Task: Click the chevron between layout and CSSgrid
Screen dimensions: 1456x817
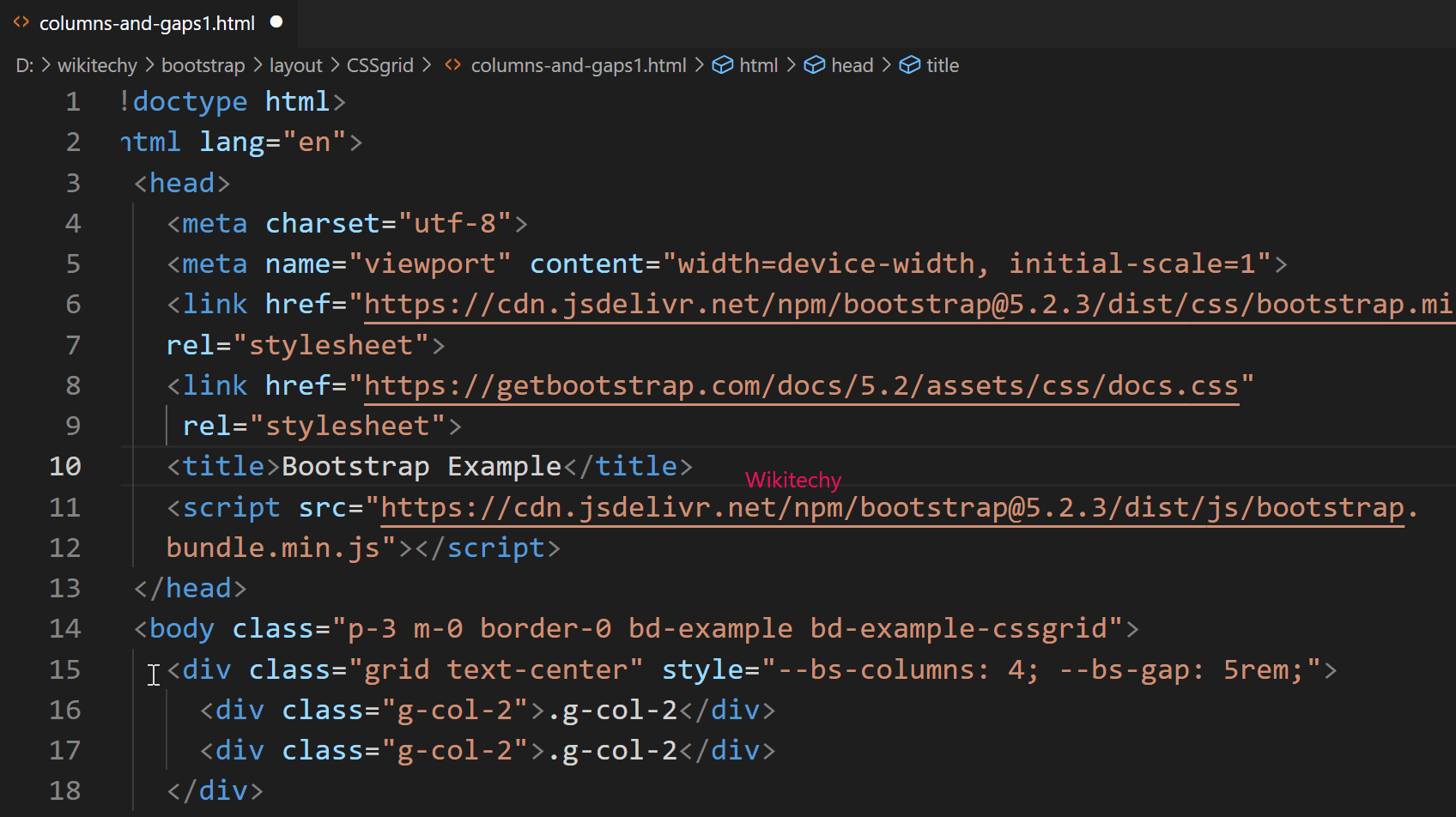Action: [333, 64]
